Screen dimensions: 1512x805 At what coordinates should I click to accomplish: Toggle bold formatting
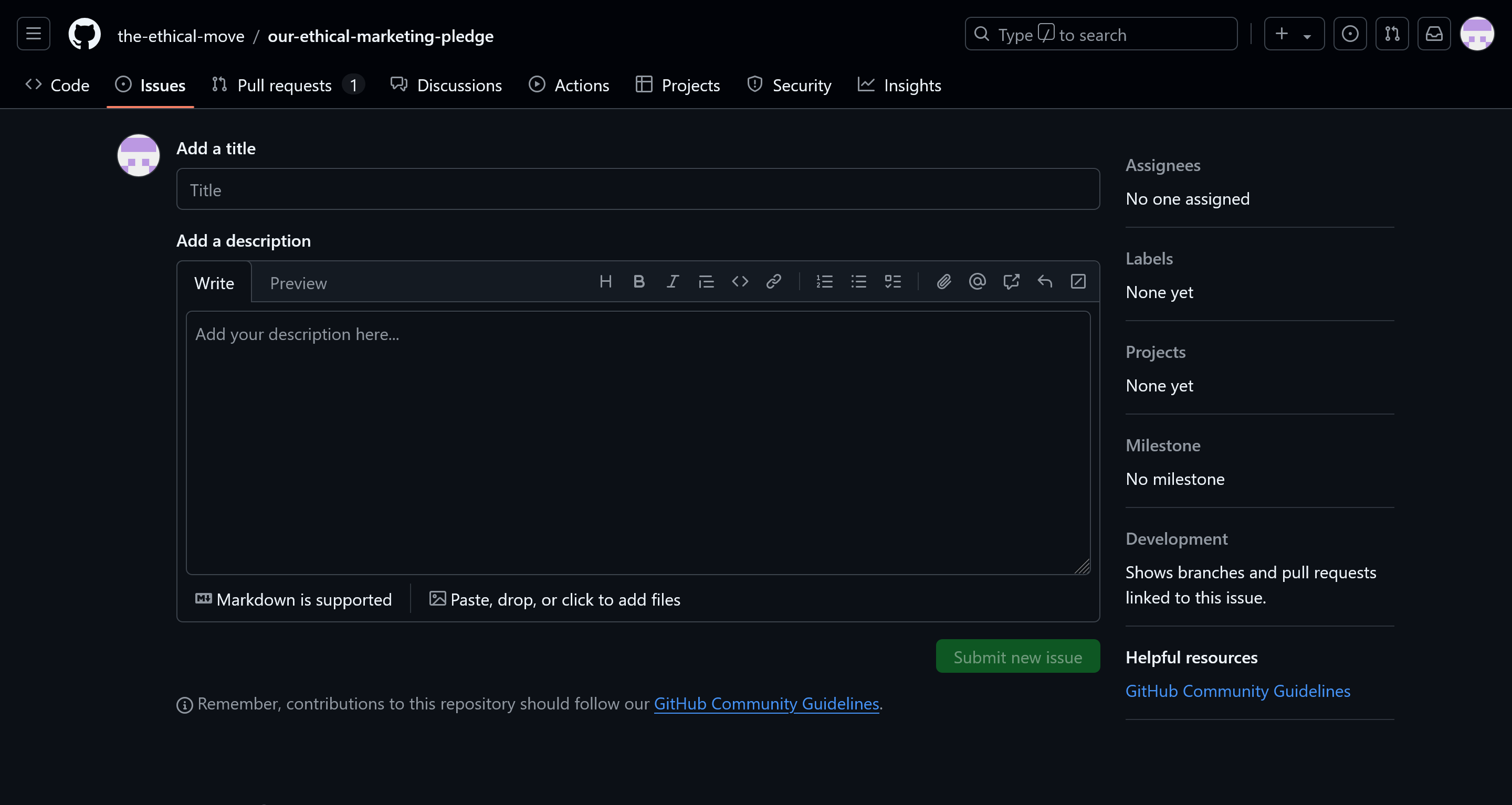point(638,282)
